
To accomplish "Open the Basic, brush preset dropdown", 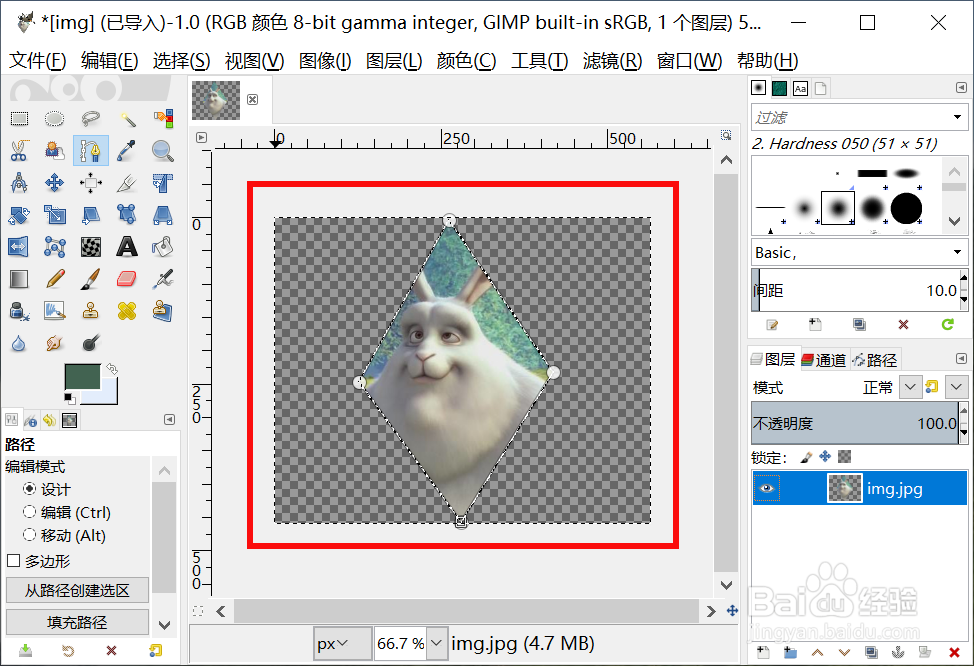I will pos(957,252).
